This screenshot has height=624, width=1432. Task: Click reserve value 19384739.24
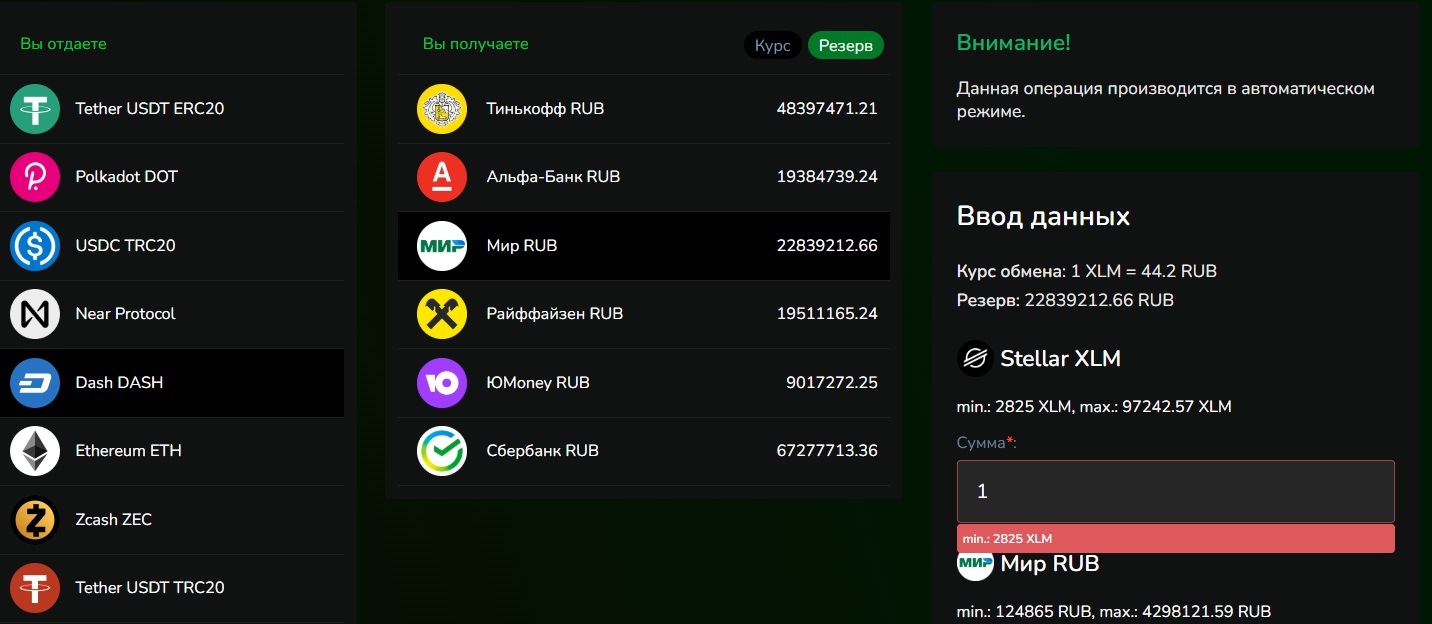827,177
